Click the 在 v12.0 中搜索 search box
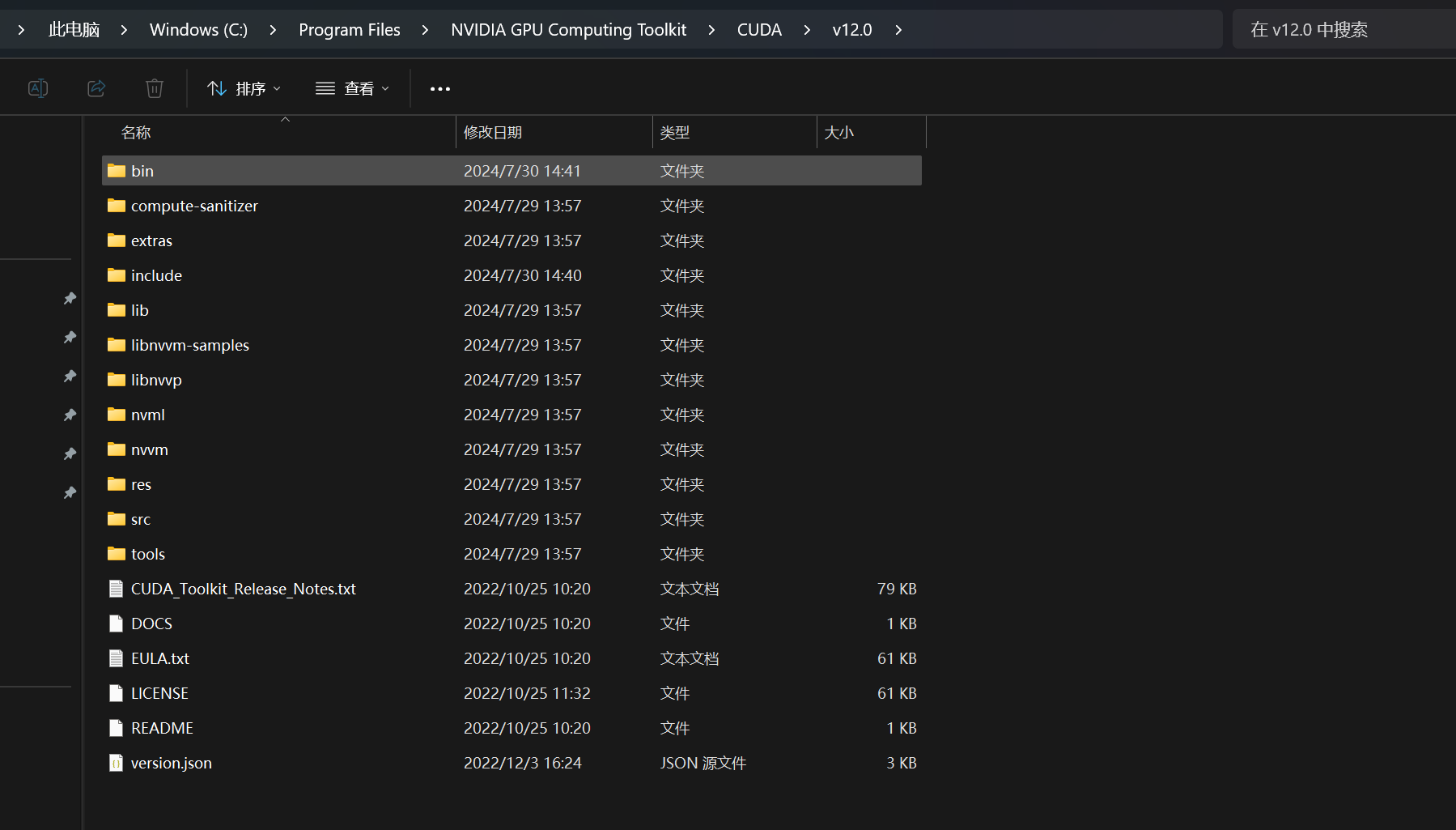 point(1344,30)
